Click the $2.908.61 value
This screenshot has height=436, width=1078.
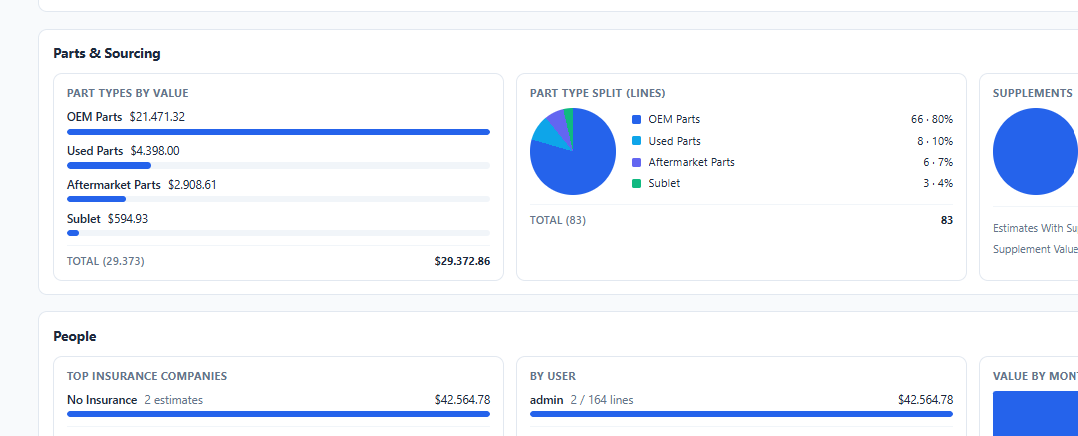pyautogui.click(x=192, y=185)
